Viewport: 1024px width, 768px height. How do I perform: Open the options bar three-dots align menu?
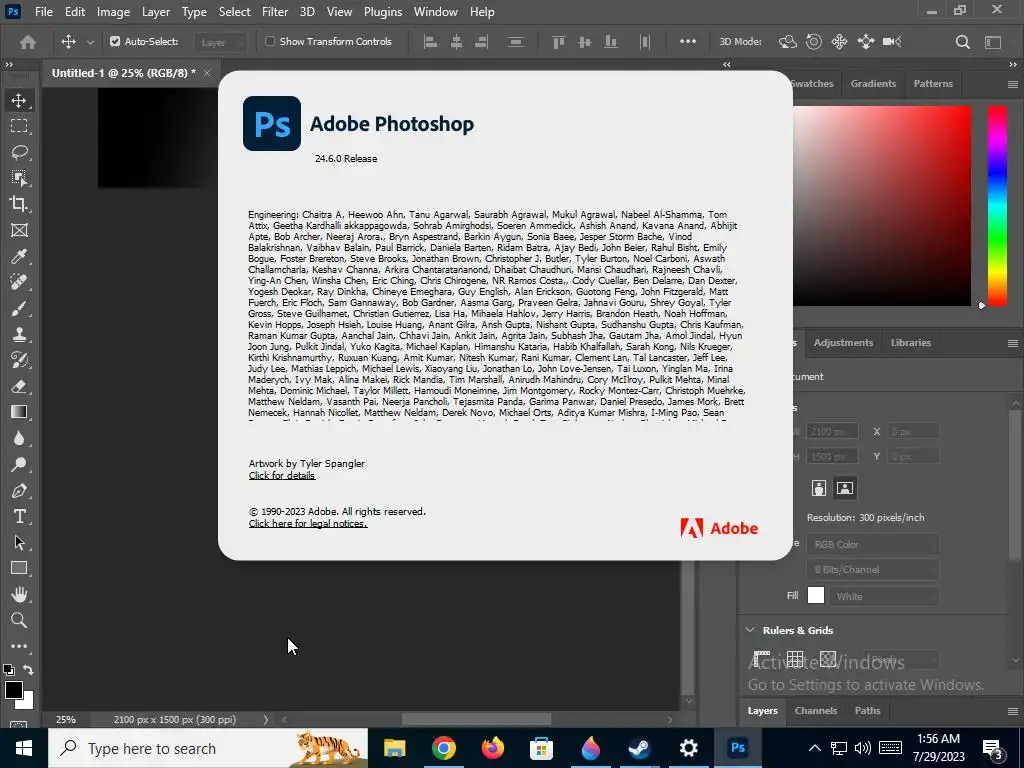point(688,41)
